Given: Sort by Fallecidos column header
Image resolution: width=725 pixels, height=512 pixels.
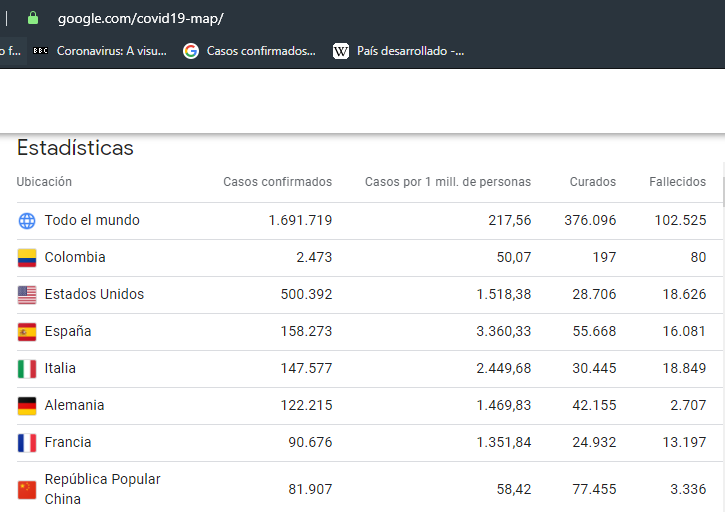Looking at the screenshot, I should point(677,182).
